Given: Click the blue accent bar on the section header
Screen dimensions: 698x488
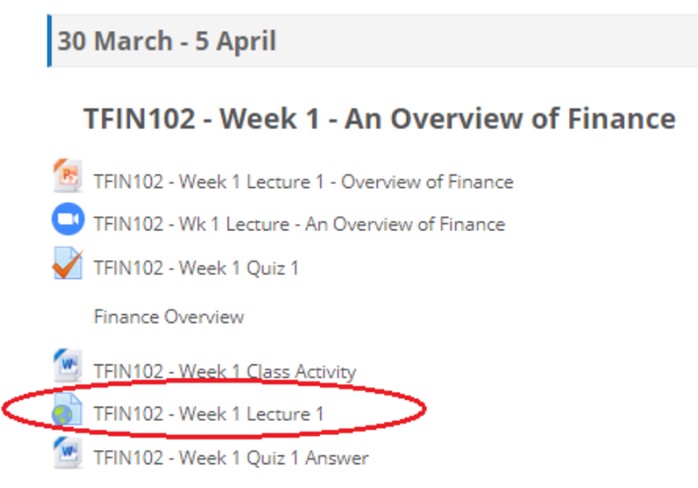Looking at the screenshot, I should 49,41.
